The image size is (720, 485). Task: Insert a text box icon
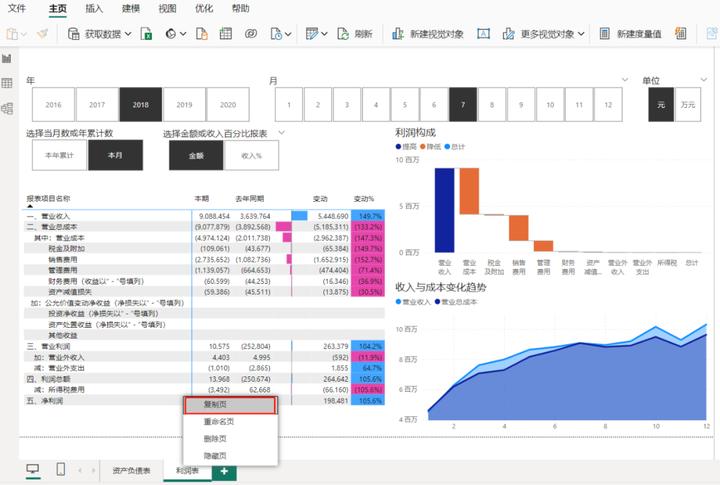pos(484,34)
